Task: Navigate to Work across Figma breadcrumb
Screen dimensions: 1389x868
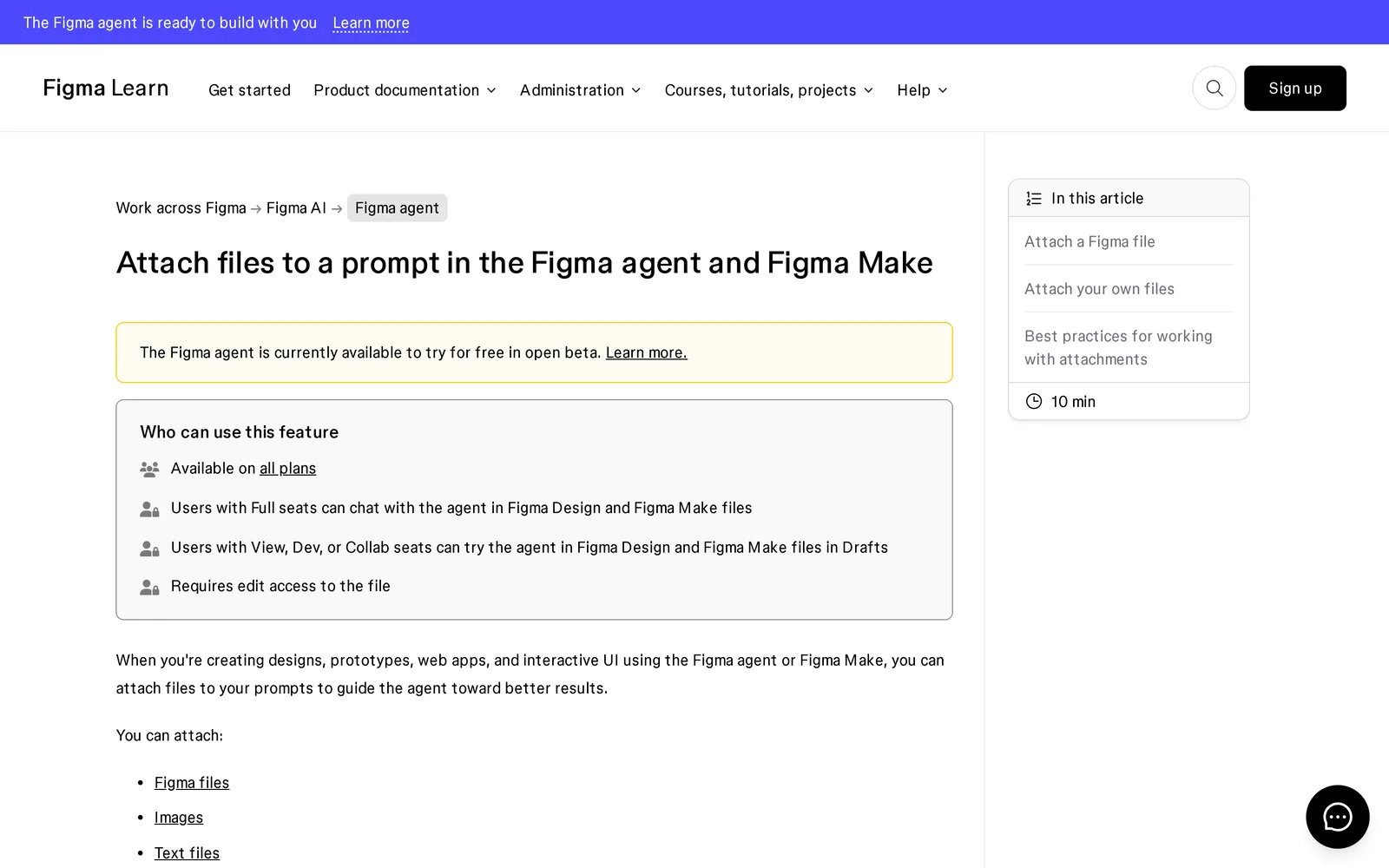Action: 181,207
